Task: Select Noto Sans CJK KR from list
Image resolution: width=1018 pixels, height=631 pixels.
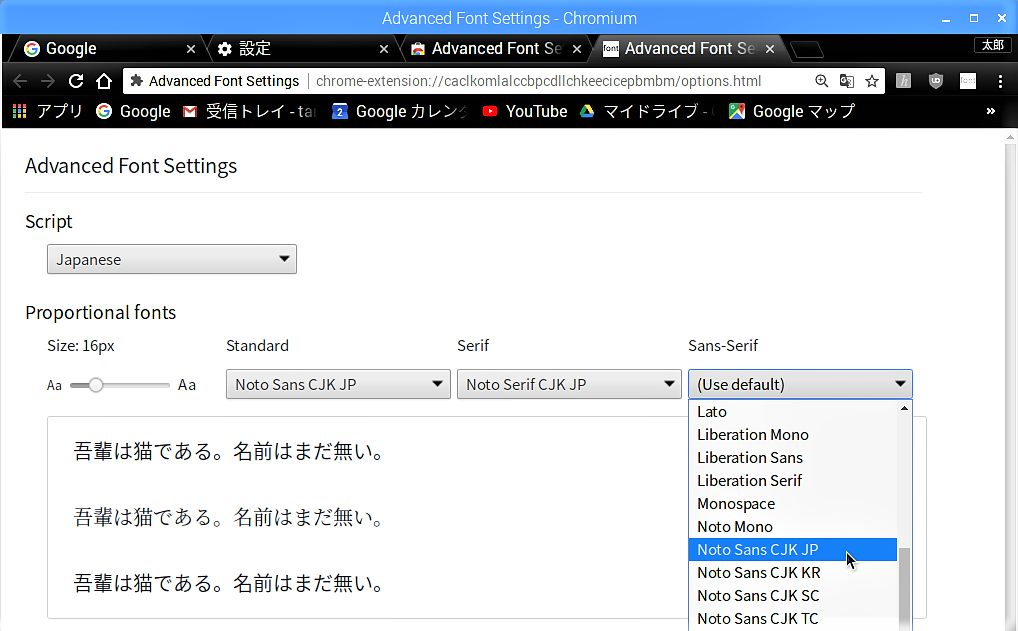Action: [x=758, y=572]
